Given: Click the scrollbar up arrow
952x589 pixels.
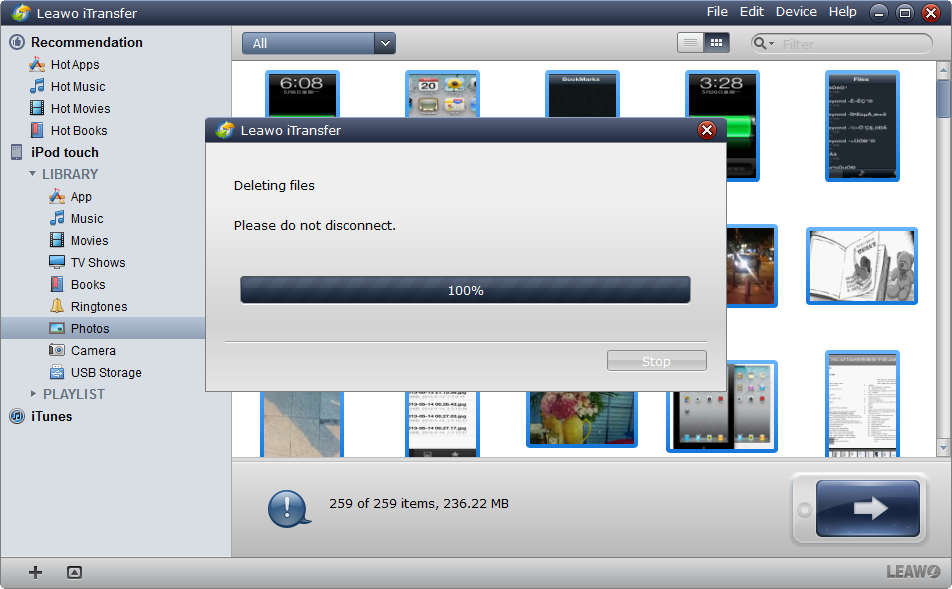Looking at the screenshot, I should pyautogui.click(x=943, y=70).
